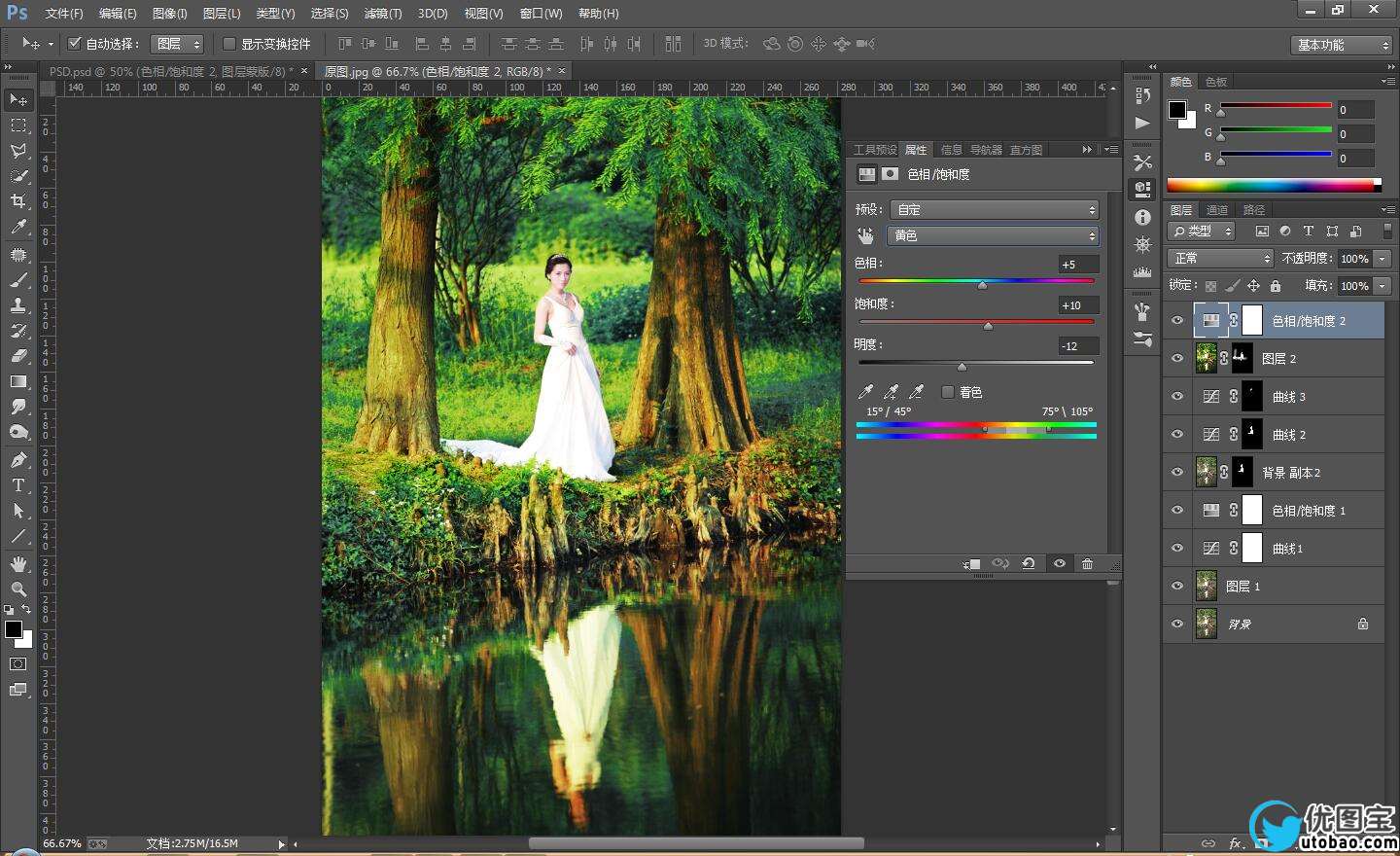This screenshot has width=1400, height=856.
Task: Switch to the 通道 channels tab
Action: point(1217,210)
